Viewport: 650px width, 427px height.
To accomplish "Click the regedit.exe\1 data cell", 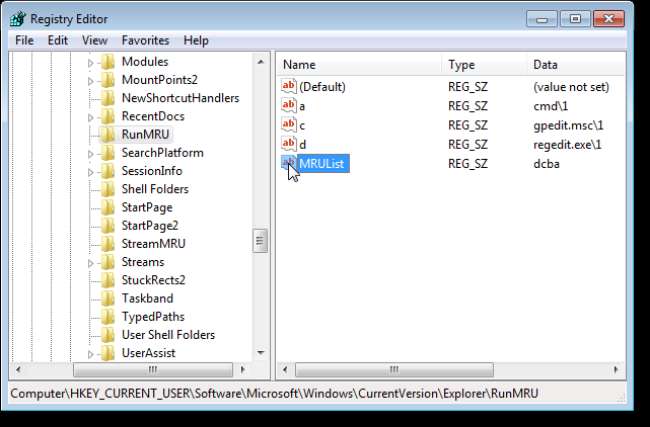I will 567,145.
